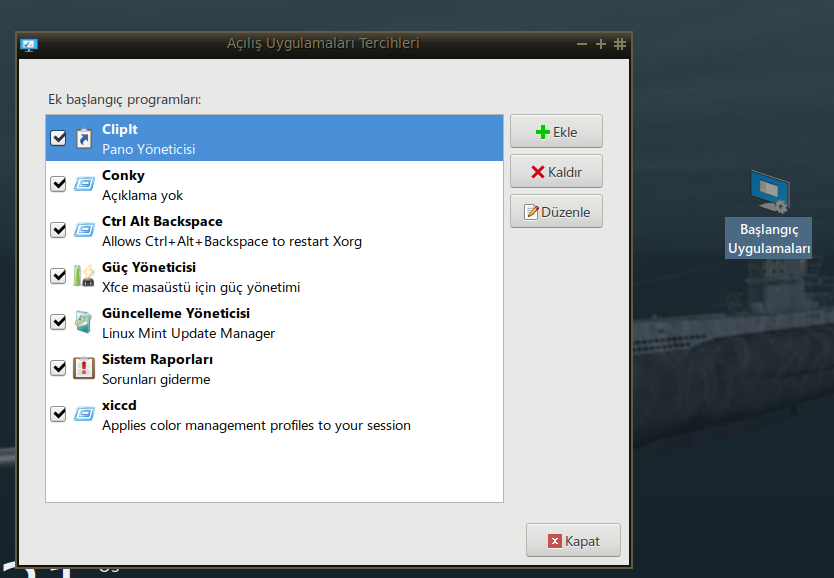Toggle the Ctrl Alt Backspace checkbox
The image size is (834, 578).
(x=58, y=230)
